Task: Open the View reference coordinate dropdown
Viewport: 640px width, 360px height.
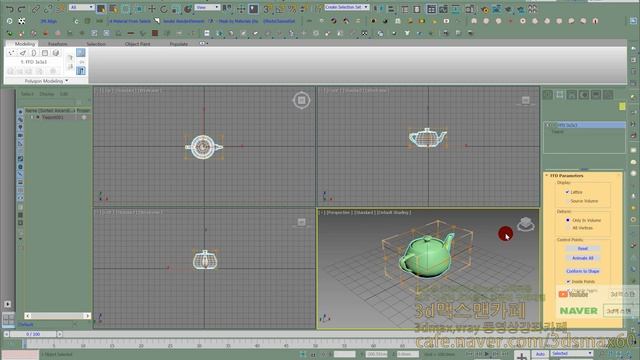Action: pyautogui.click(x=207, y=7)
